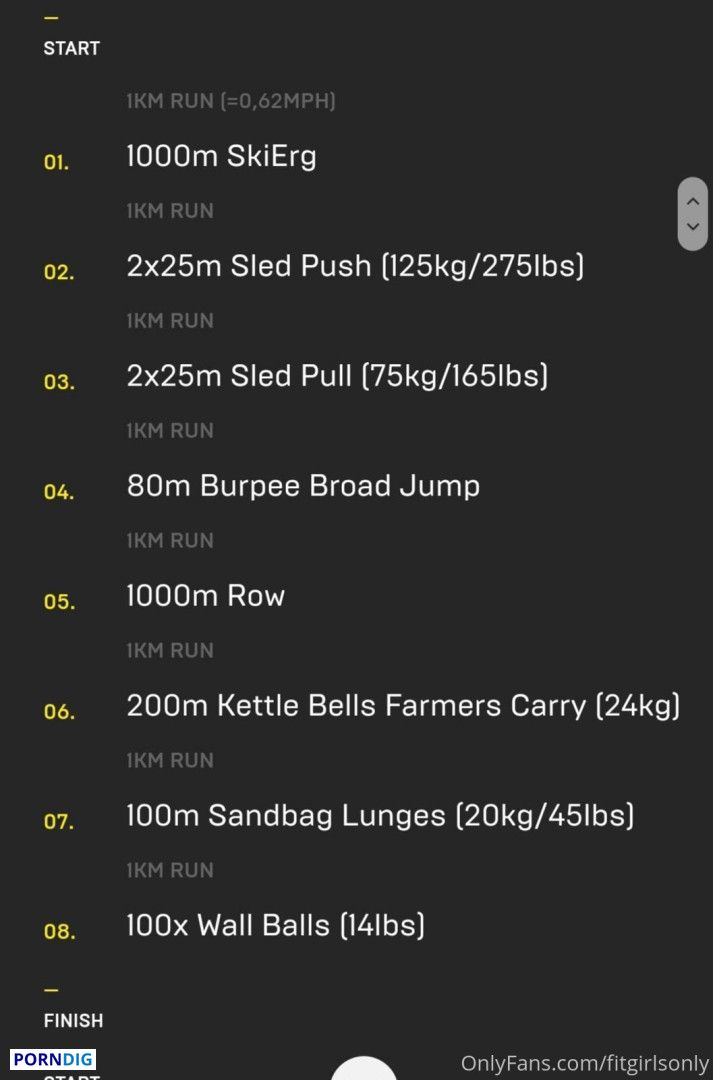Screen dimensions: 713x1080
Task: Select the 1000m SkiErg station
Action: [x=221, y=156]
